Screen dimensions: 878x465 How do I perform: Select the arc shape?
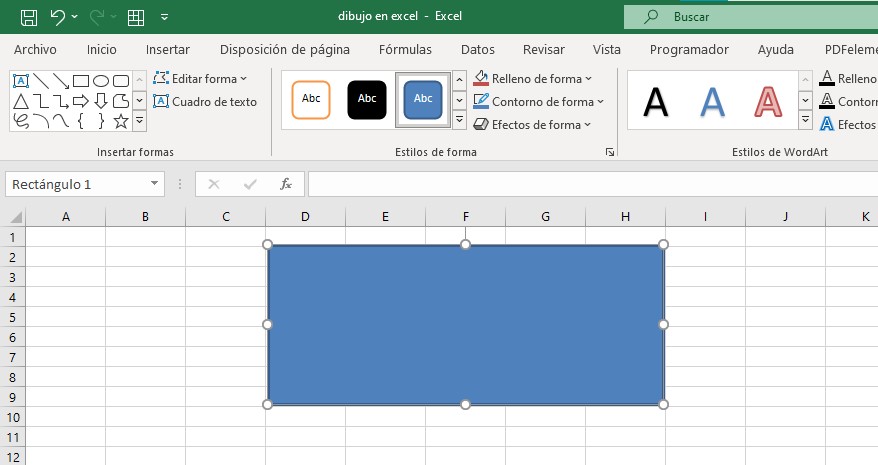click(41, 121)
